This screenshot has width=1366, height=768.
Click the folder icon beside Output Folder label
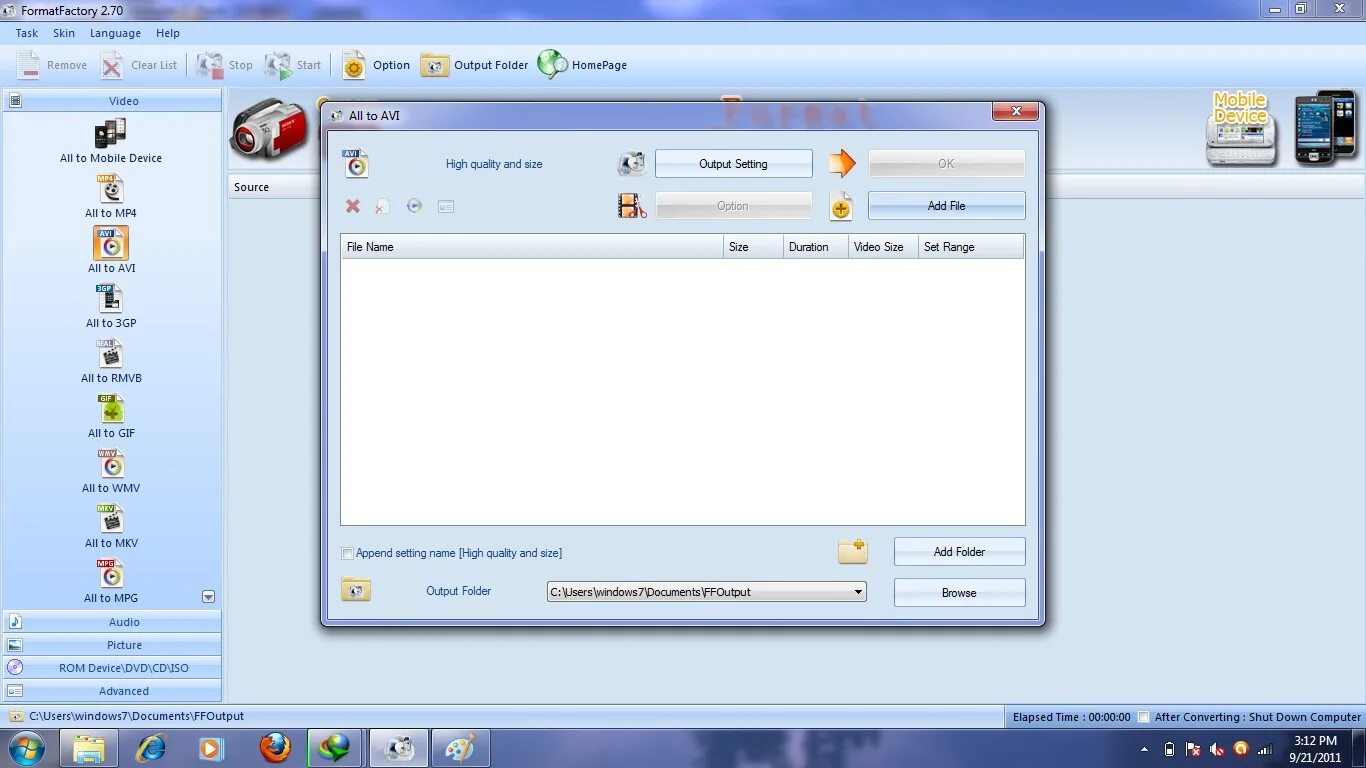(356, 590)
